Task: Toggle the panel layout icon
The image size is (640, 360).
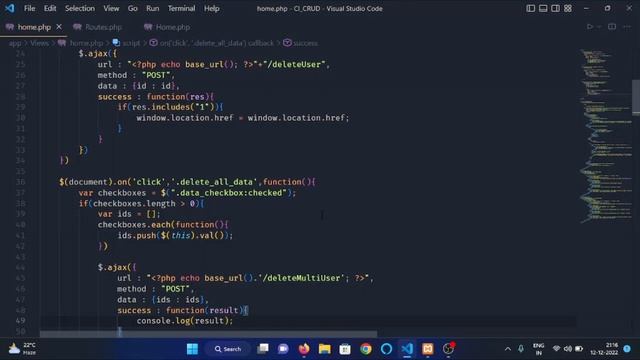Action: [543, 8]
